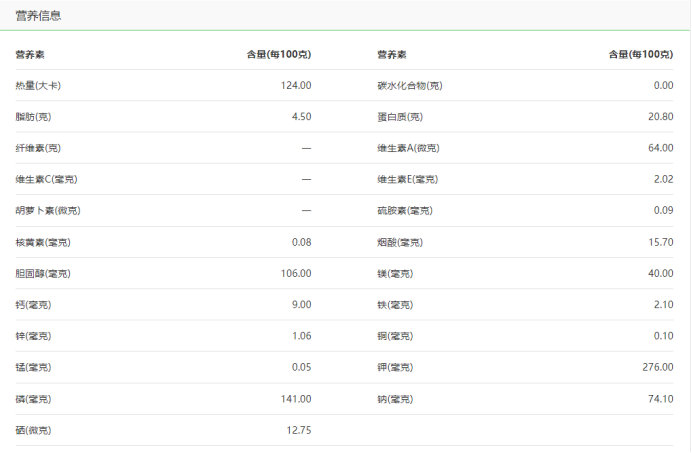Click the 276.00 potassium value
Viewport: 692px width, 453px height.
click(x=657, y=367)
